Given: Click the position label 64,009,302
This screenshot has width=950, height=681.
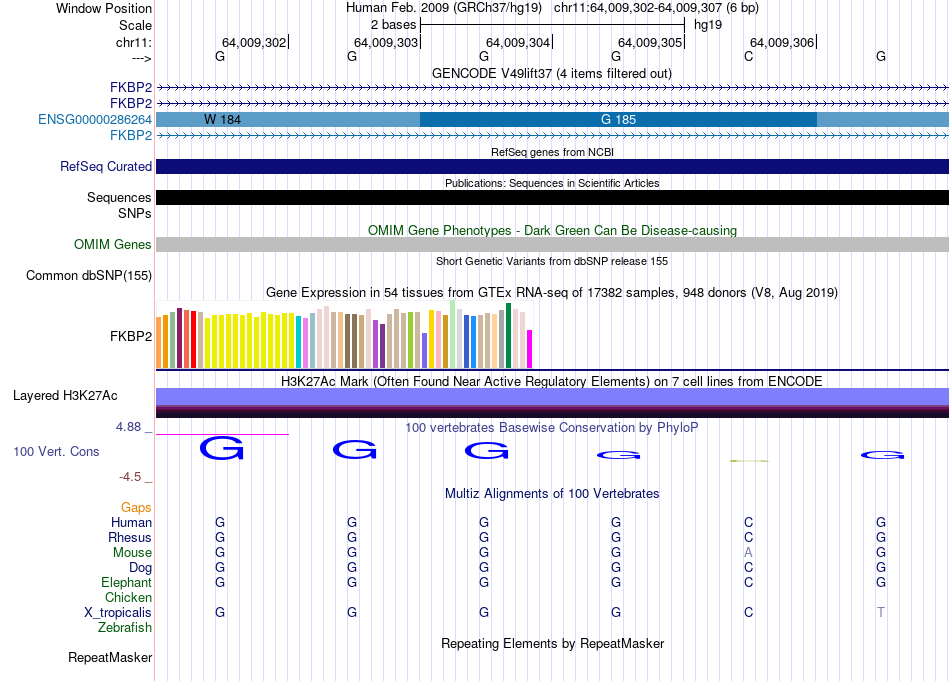Looking at the screenshot, I should [254, 42].
